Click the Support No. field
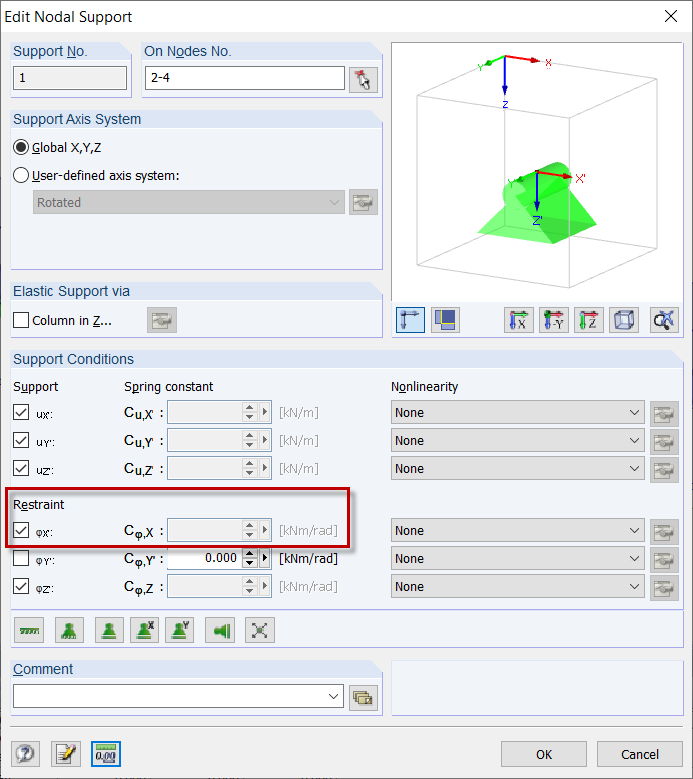 tap(70, 78)
